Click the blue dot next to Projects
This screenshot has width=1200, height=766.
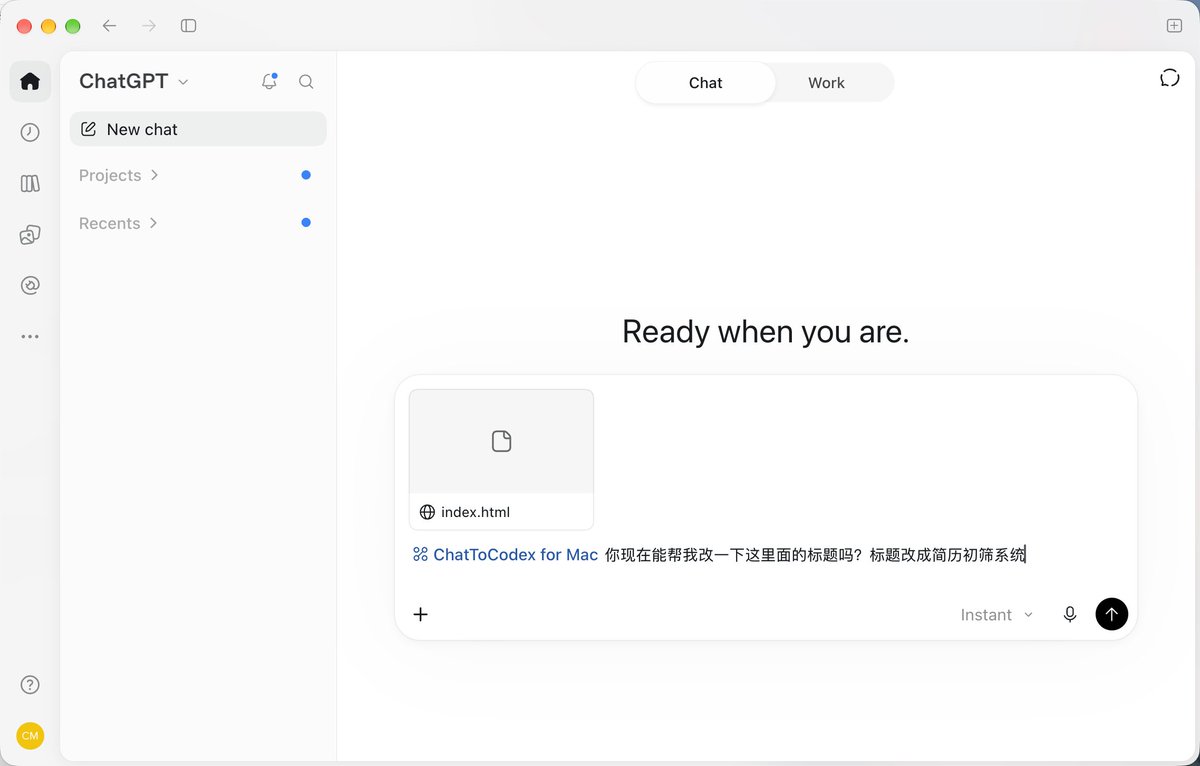pos(306,175)
